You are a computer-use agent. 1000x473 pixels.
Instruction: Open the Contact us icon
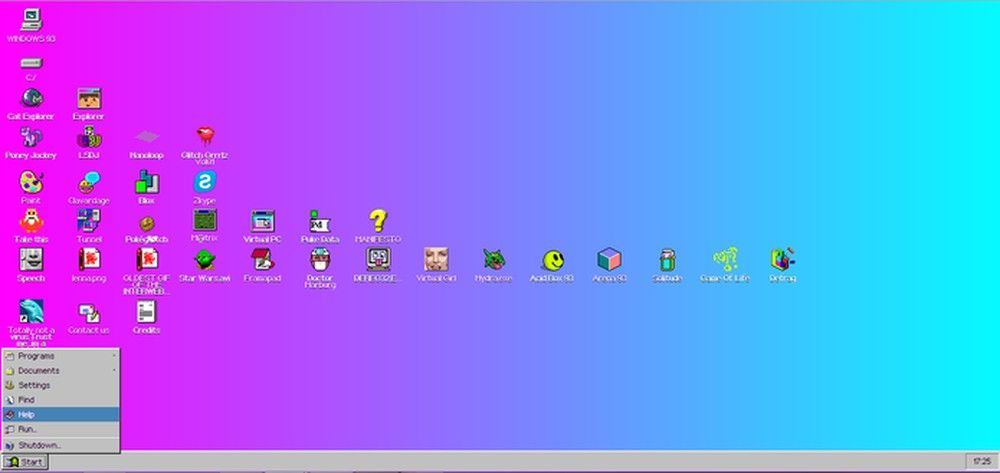click(89, 312)
